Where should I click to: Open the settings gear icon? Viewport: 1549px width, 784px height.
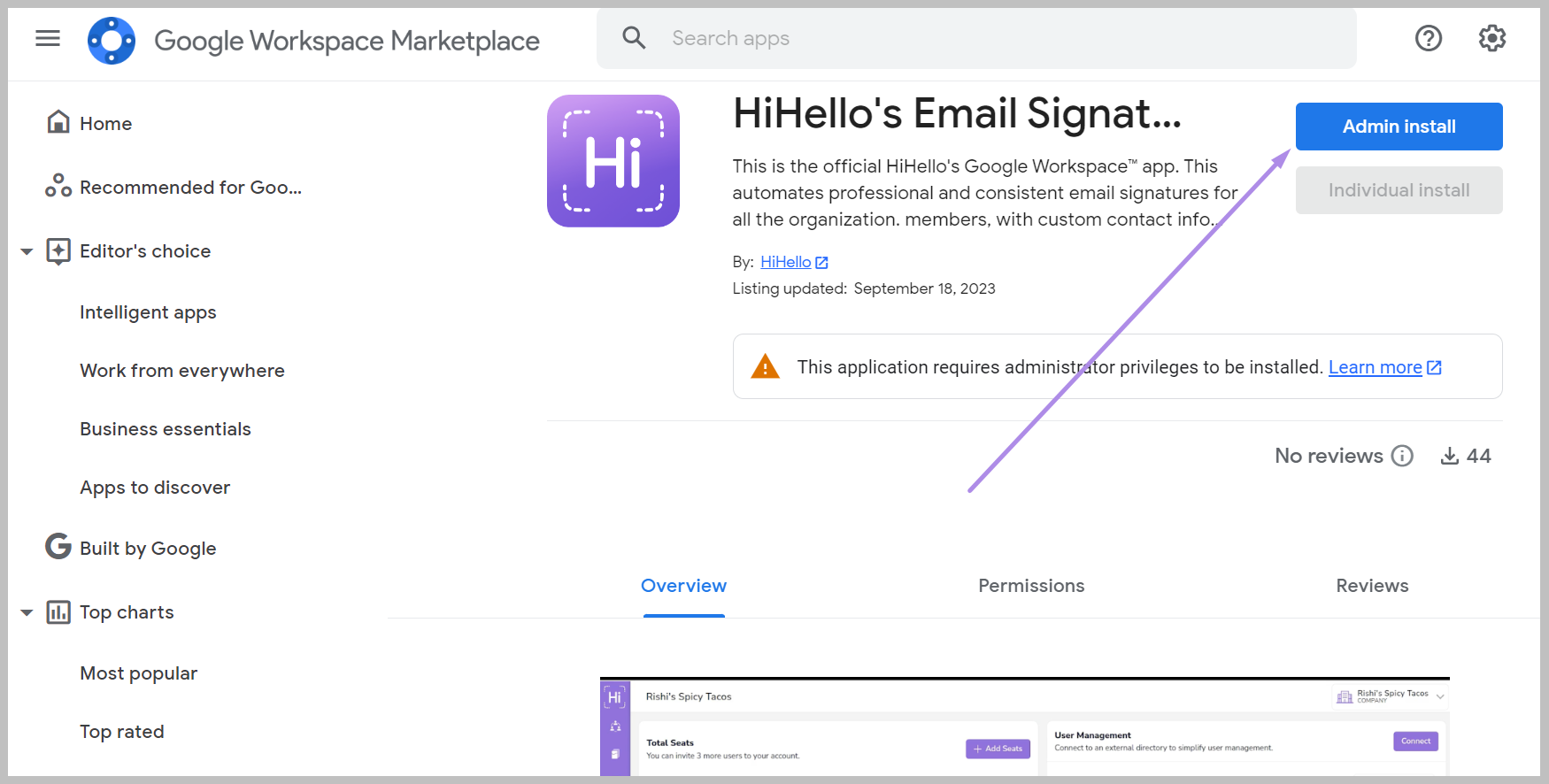pos(1492,38)
